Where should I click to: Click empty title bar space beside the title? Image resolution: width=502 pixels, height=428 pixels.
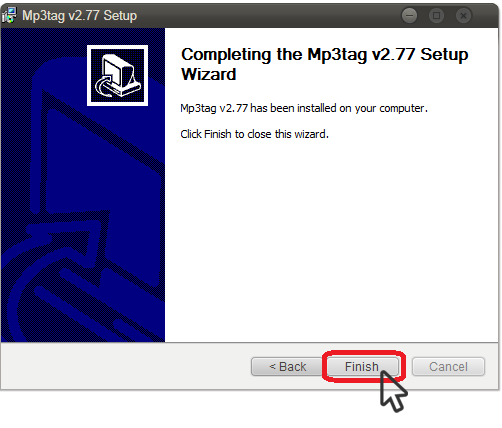coord(267,15)
